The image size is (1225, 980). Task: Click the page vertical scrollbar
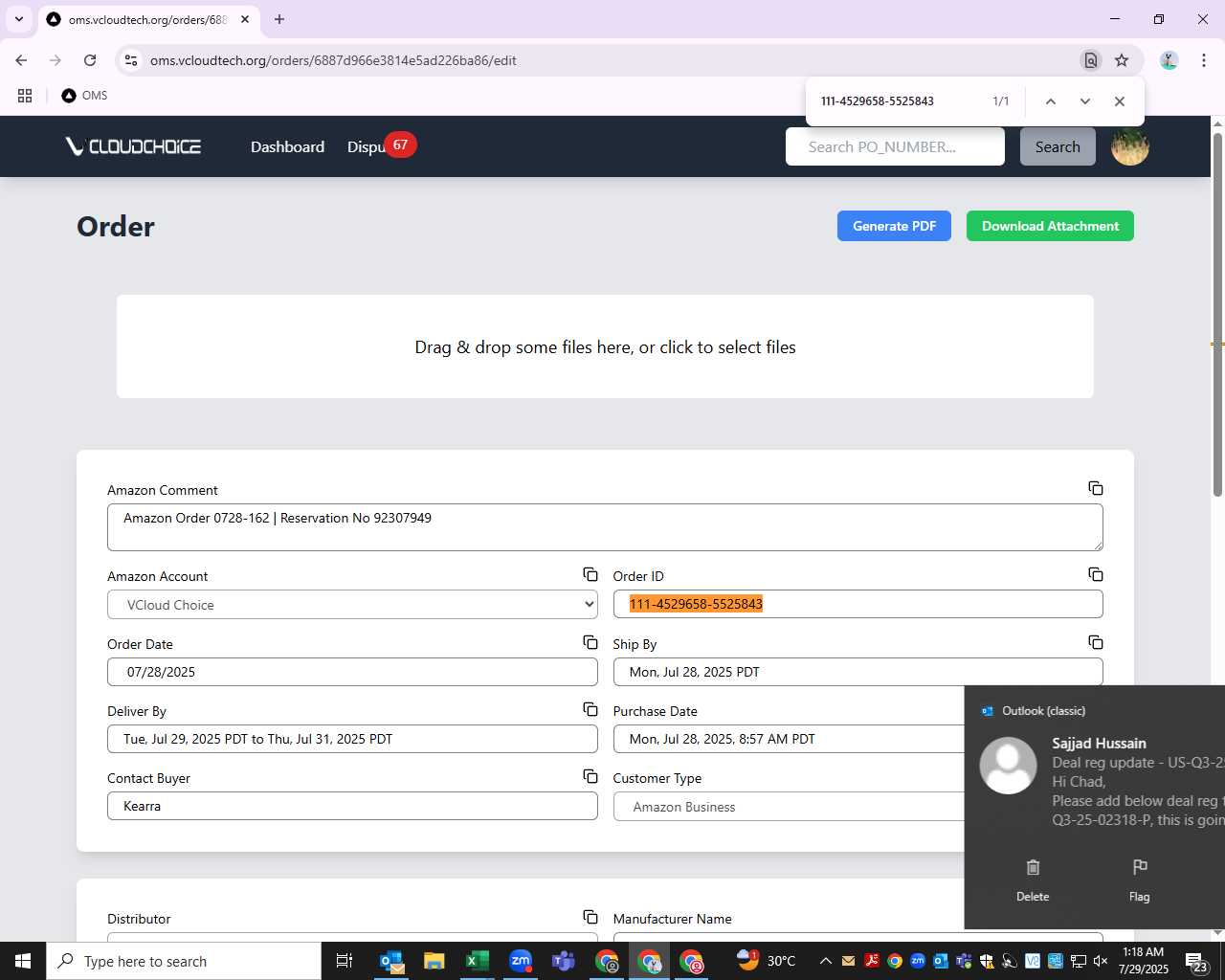[1217, 316]
